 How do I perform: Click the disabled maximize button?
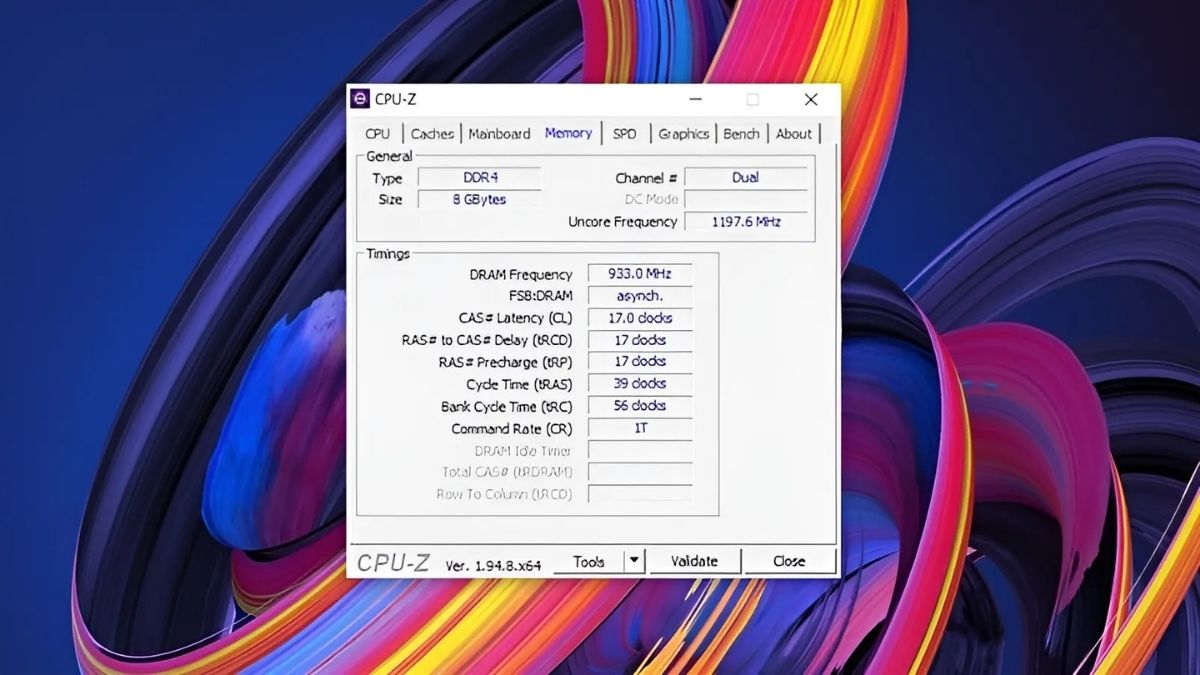[x=753, y=99]
